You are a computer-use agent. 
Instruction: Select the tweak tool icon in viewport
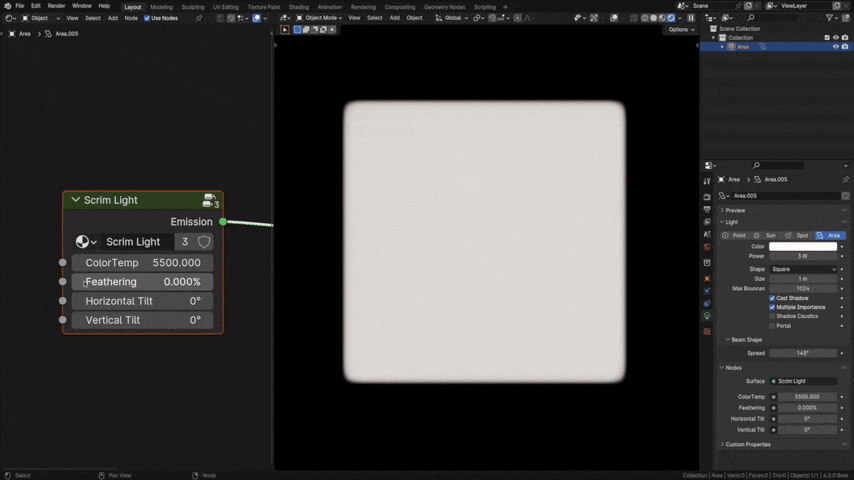[x=285, y=29]
